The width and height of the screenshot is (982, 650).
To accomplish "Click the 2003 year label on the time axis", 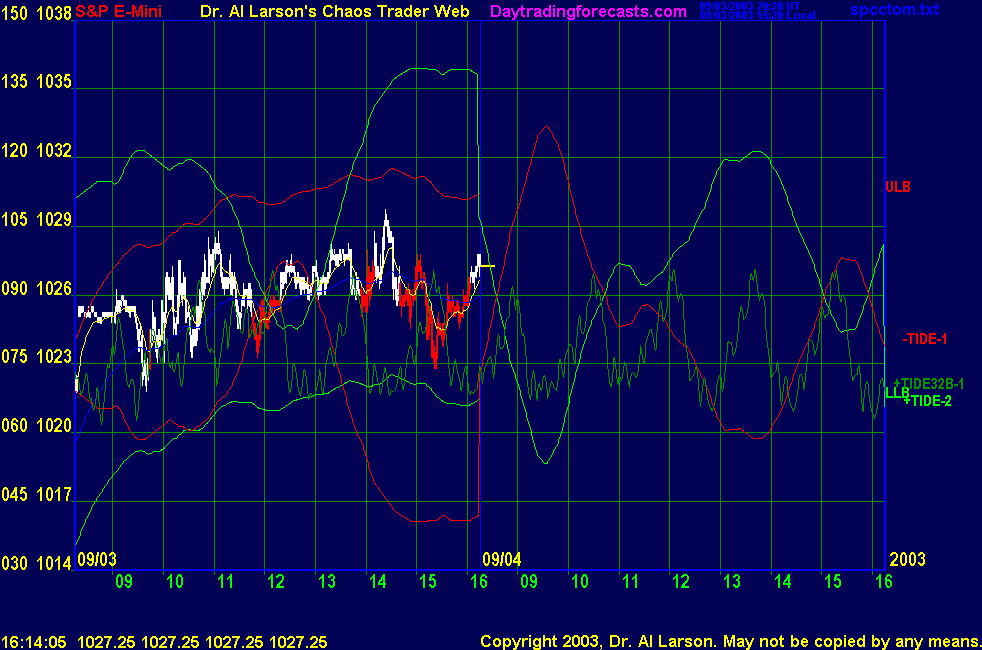I will click(908, 559).
